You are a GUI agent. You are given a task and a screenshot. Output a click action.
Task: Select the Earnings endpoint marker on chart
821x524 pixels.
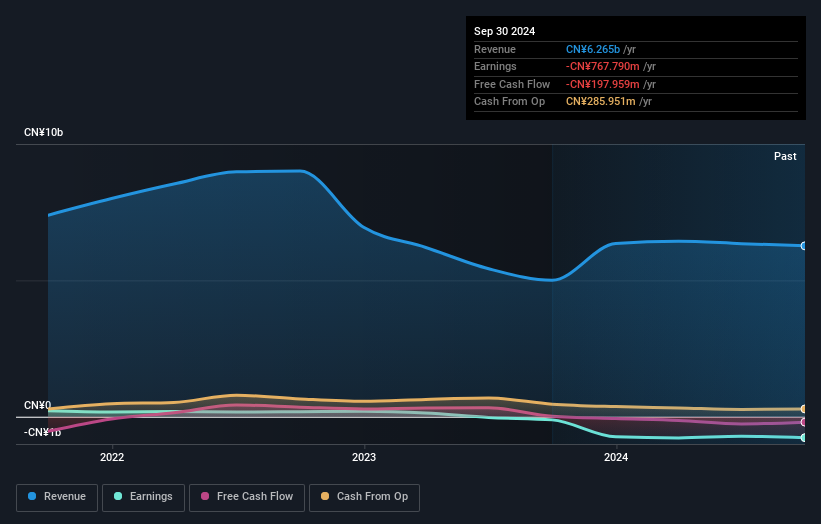(x=804, y=438)
